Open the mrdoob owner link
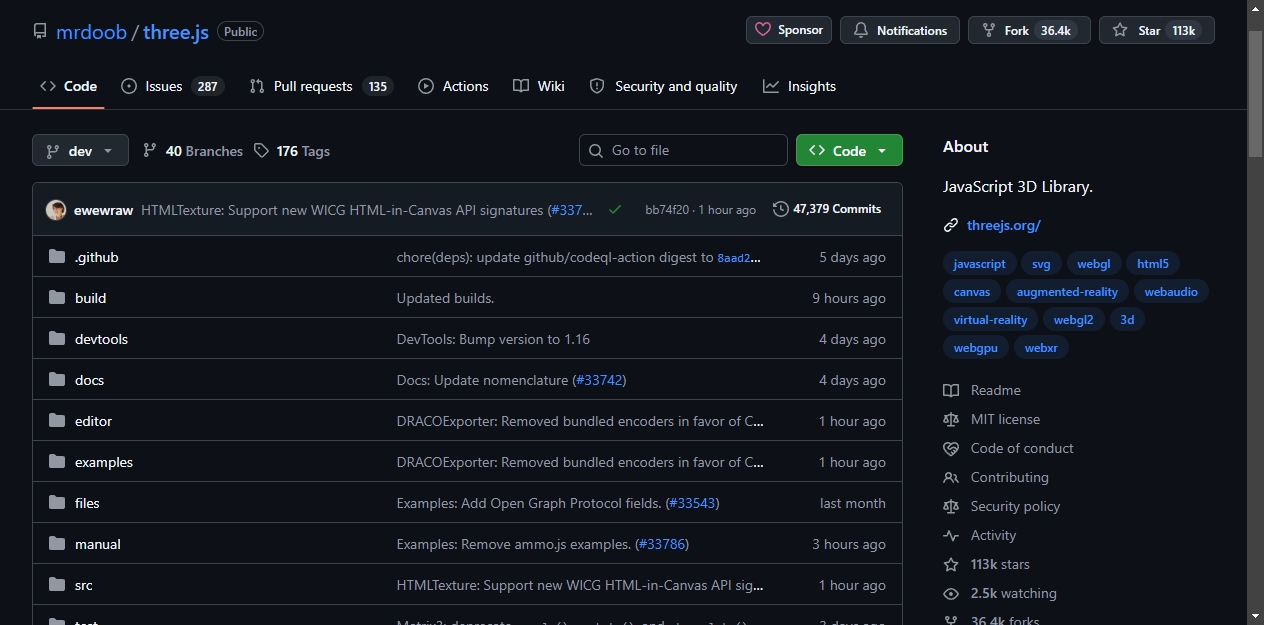 (x=91, y=31)
